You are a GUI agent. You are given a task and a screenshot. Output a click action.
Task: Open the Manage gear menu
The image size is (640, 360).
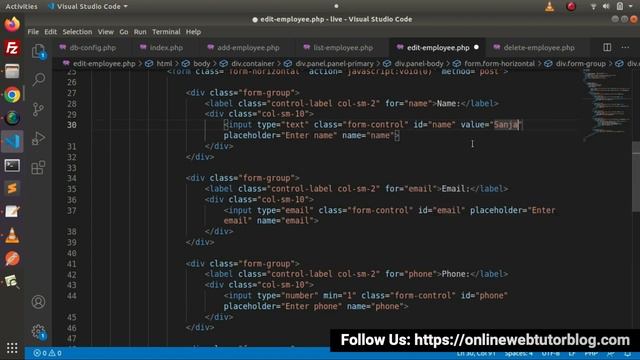(x=38, y=331)
